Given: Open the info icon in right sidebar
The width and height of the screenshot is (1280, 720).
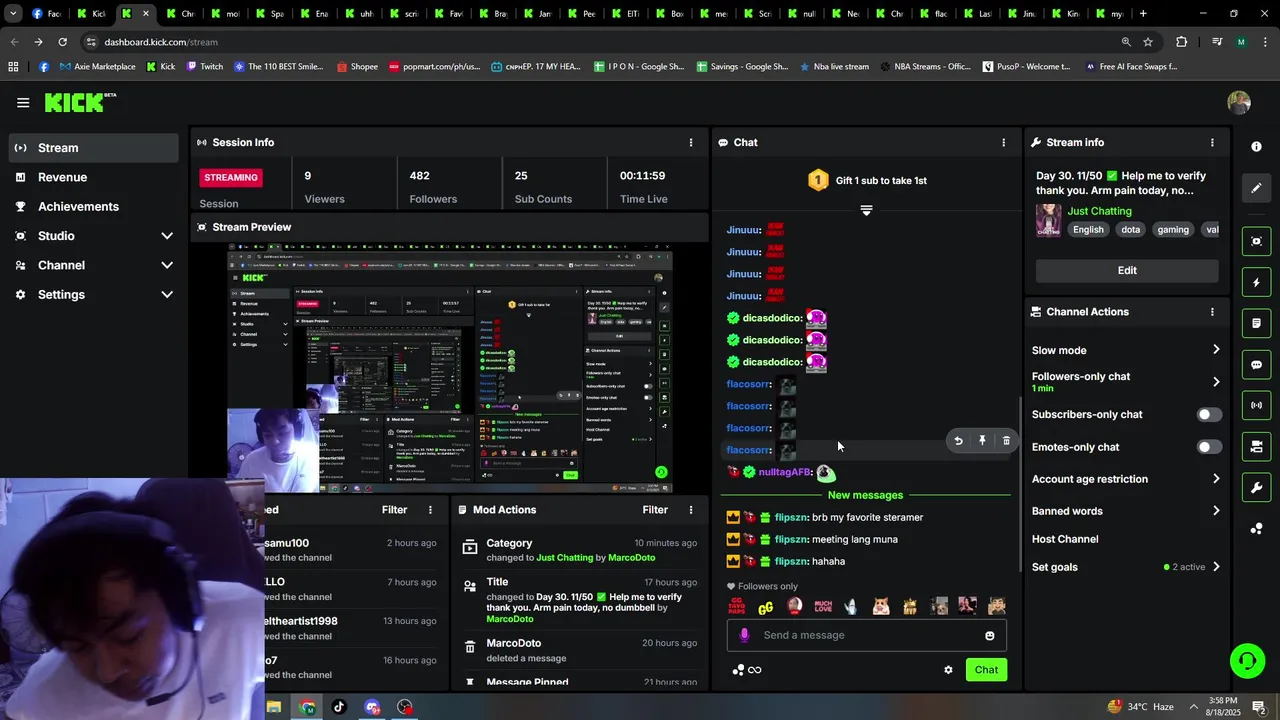Looking at the screenshot, I should (1256, 146).
